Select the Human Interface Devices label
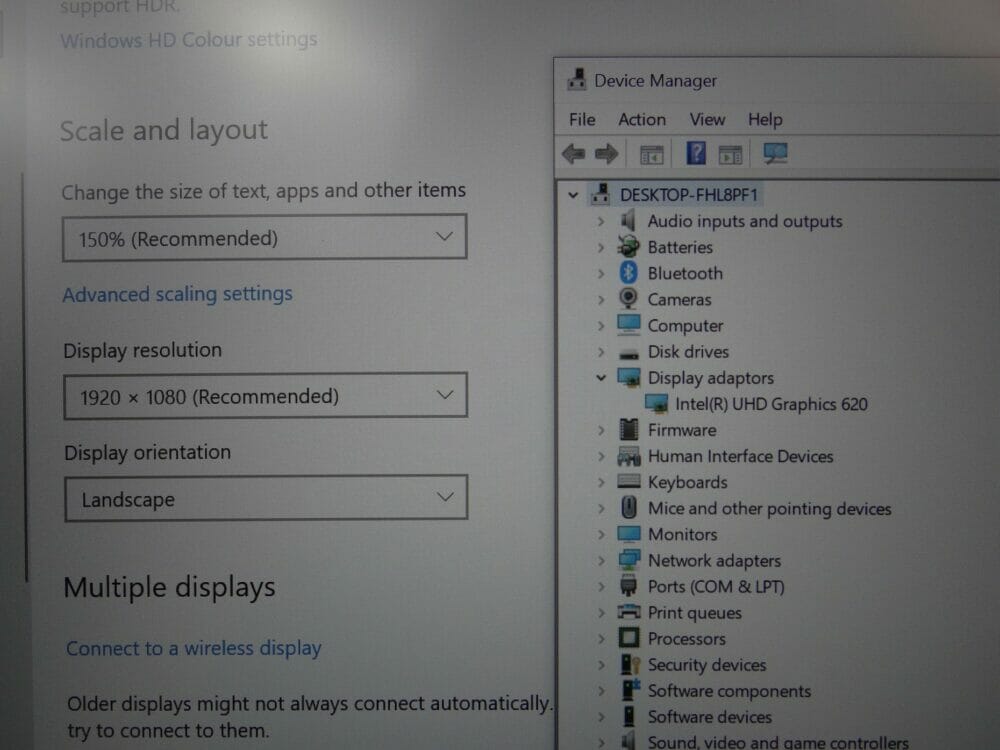This screenshot has width=1000, height=750. click(x=740, y=456)
